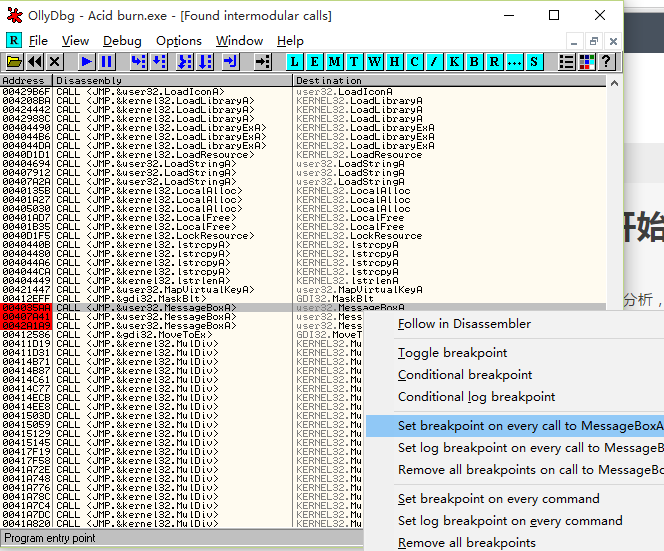
Task: Click Program entry point status bar text
Action: 50,538
